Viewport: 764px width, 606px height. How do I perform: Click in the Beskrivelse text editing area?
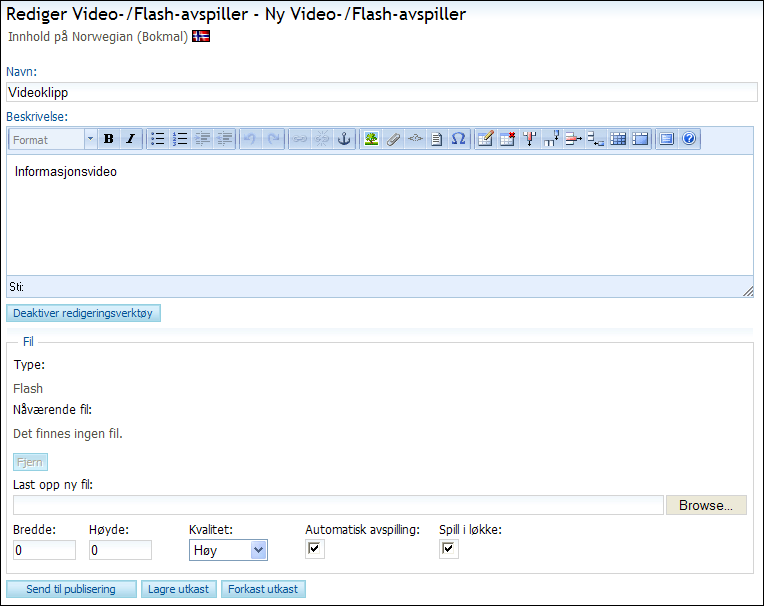[380, 215]
